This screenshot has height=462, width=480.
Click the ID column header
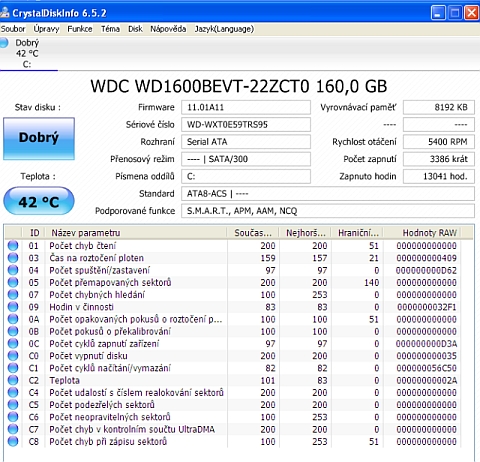(x=35, y=233)
